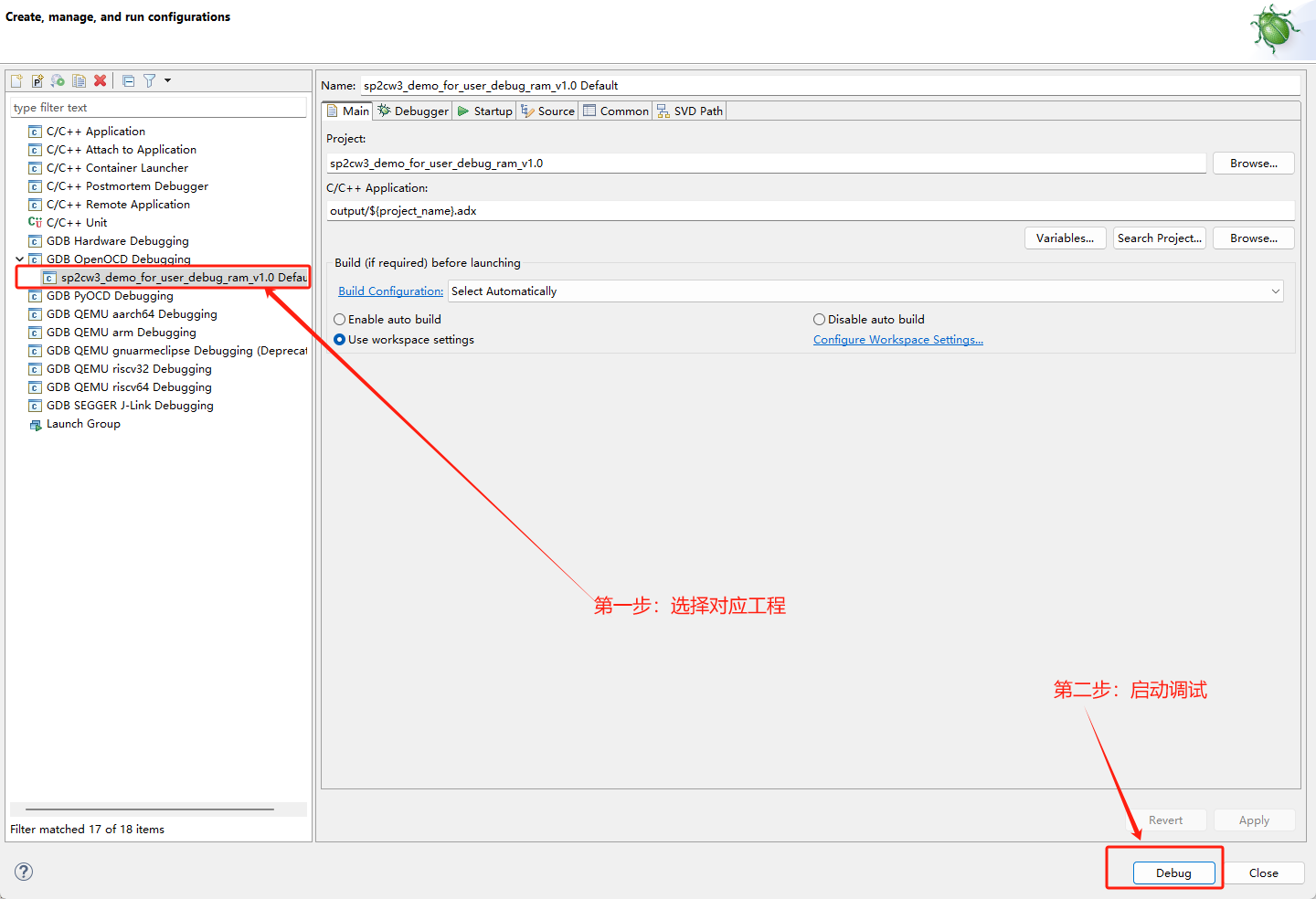The height and width of the screenshot is (899, 1316).
Task: Click the New prototype icon
Action: pyautogui.click(x=37, y=80)
